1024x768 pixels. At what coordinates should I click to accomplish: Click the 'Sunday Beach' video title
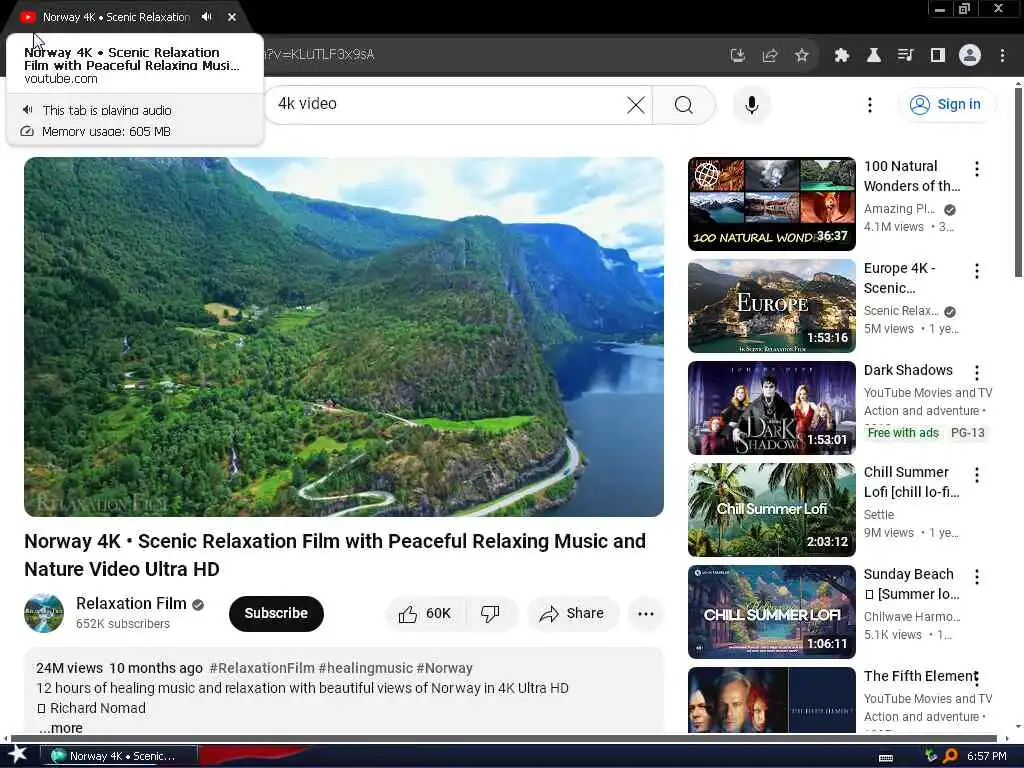912,583
